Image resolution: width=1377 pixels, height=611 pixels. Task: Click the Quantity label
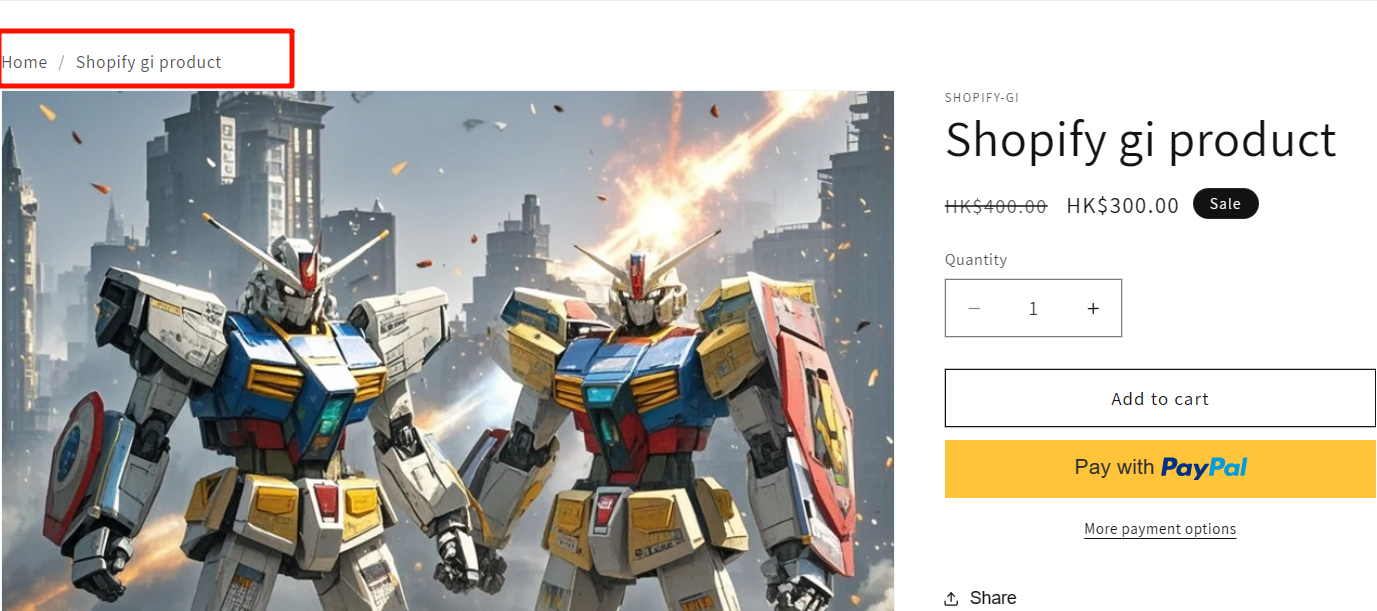pos(976,260)
